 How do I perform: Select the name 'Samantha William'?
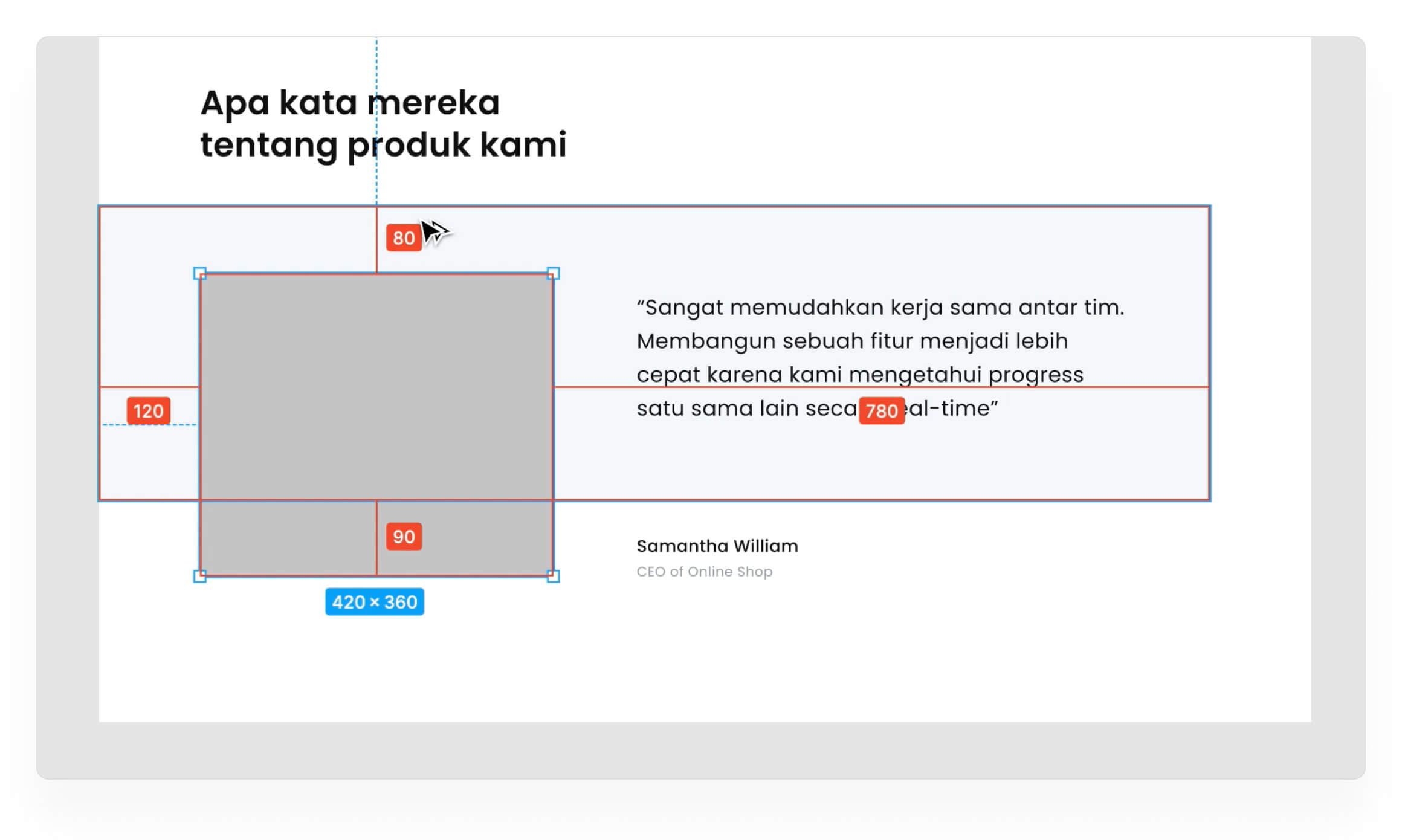(717, 546)
